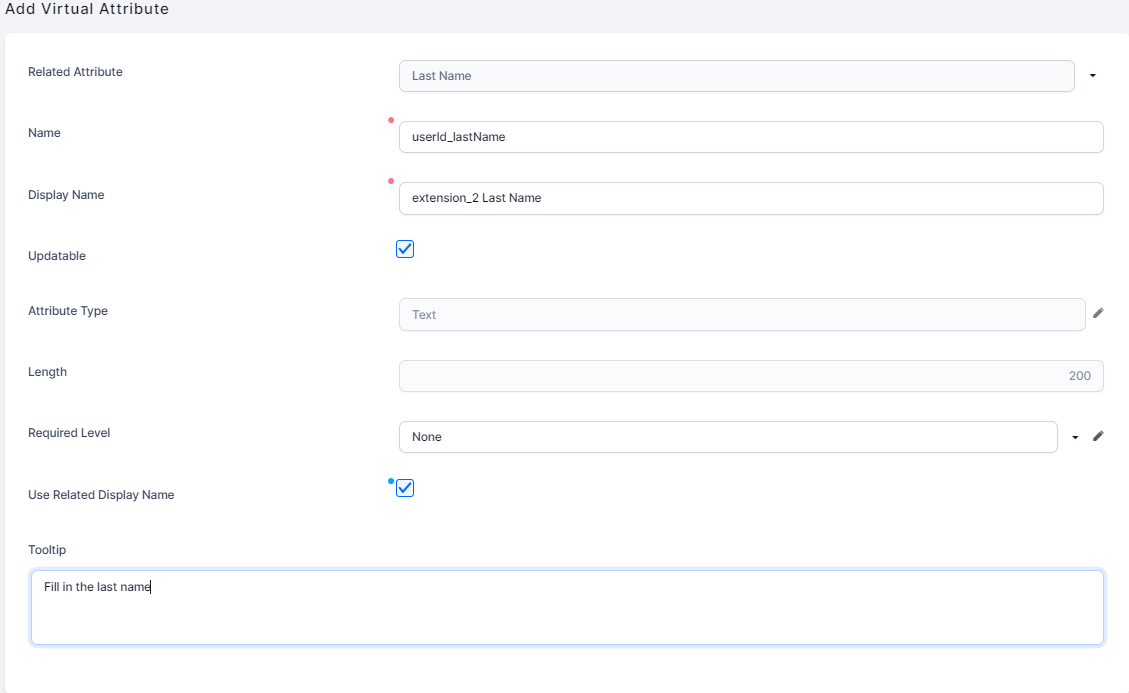Click the pencil icon next to Attribute Type

pos(1097,313)
